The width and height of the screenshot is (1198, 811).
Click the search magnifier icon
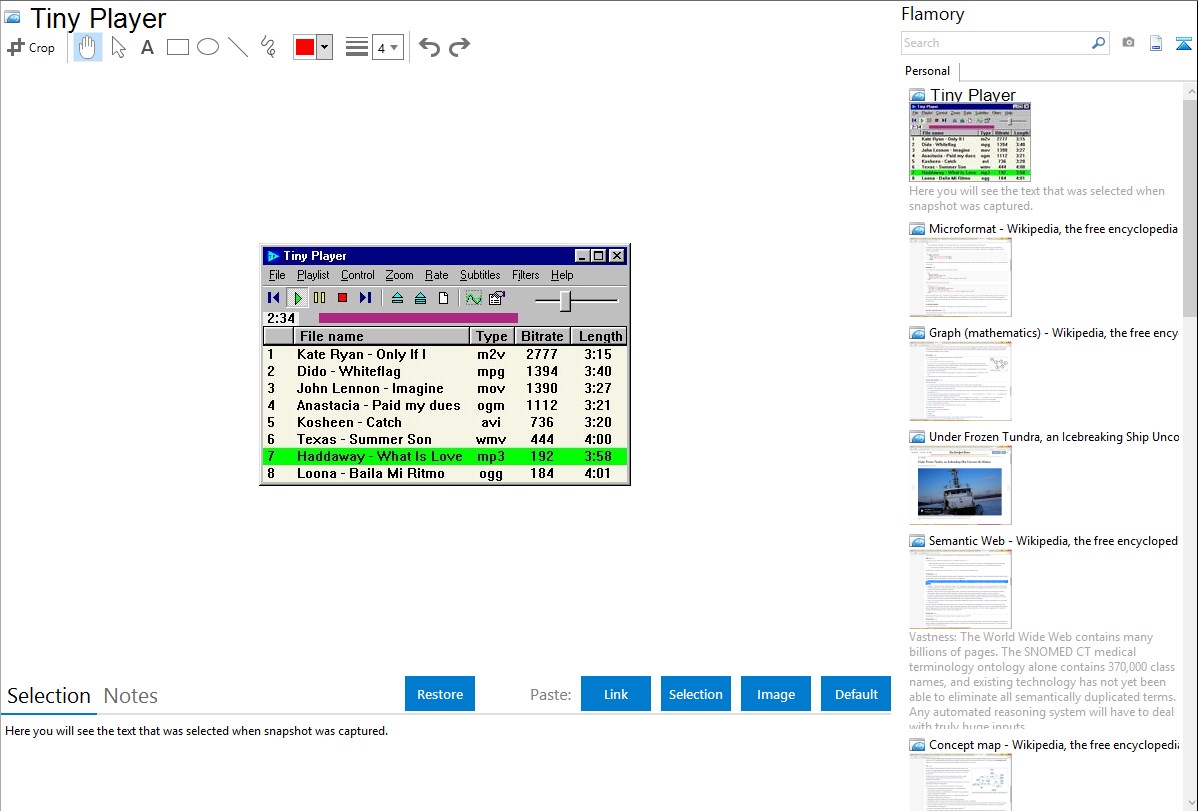(1099, 43)
